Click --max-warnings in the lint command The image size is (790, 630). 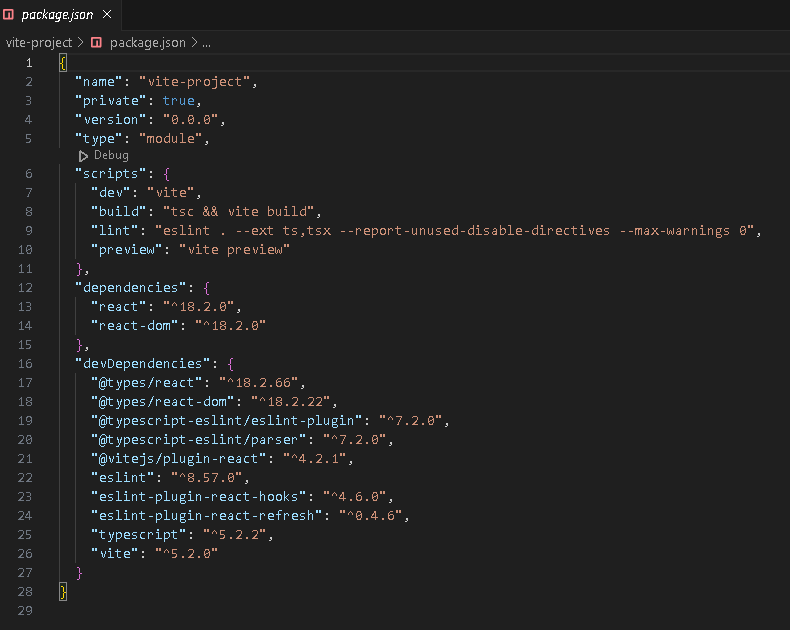pyautogui.click(x=674, y=231)
